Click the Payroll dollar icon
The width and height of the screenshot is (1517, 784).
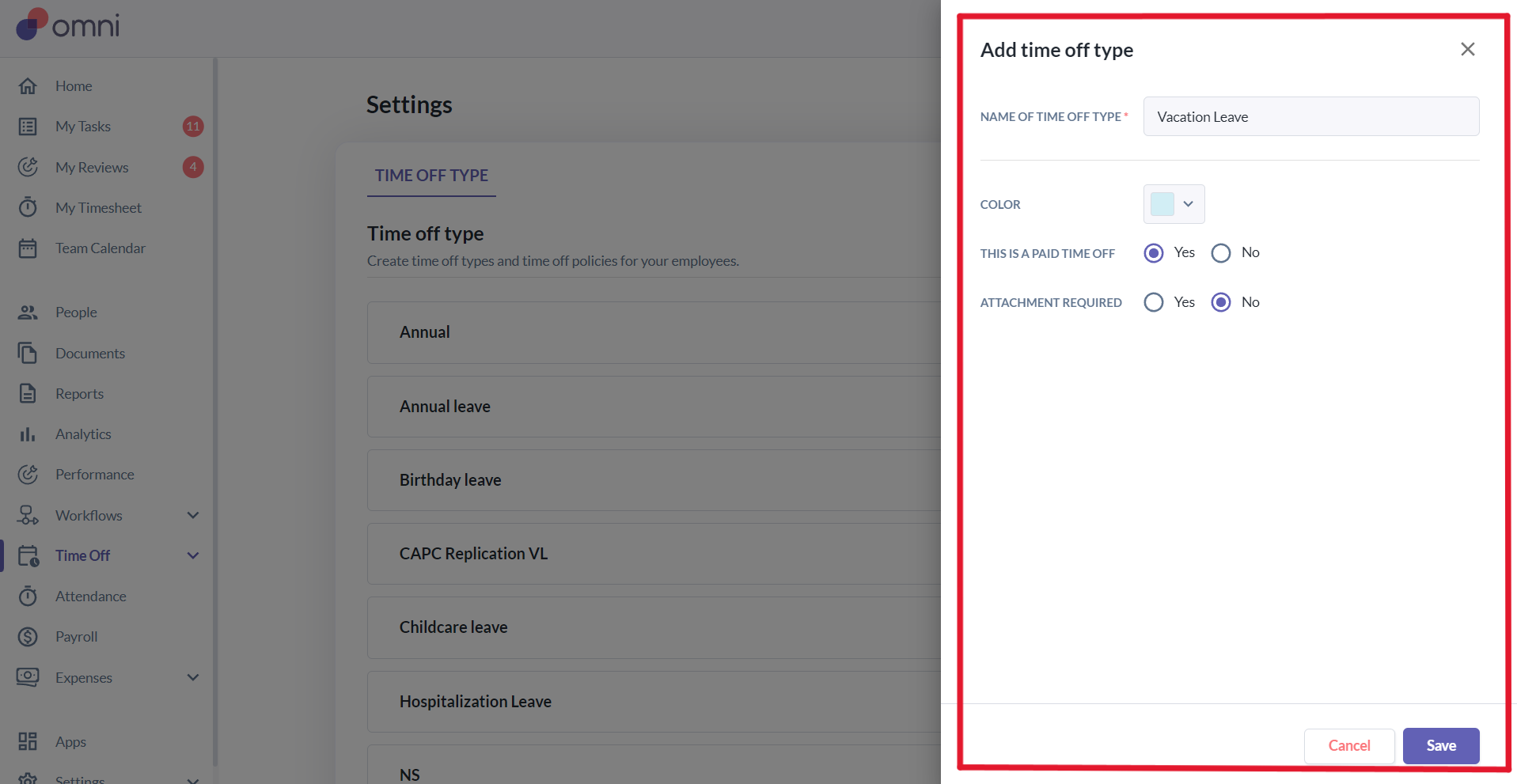[28, 637]
